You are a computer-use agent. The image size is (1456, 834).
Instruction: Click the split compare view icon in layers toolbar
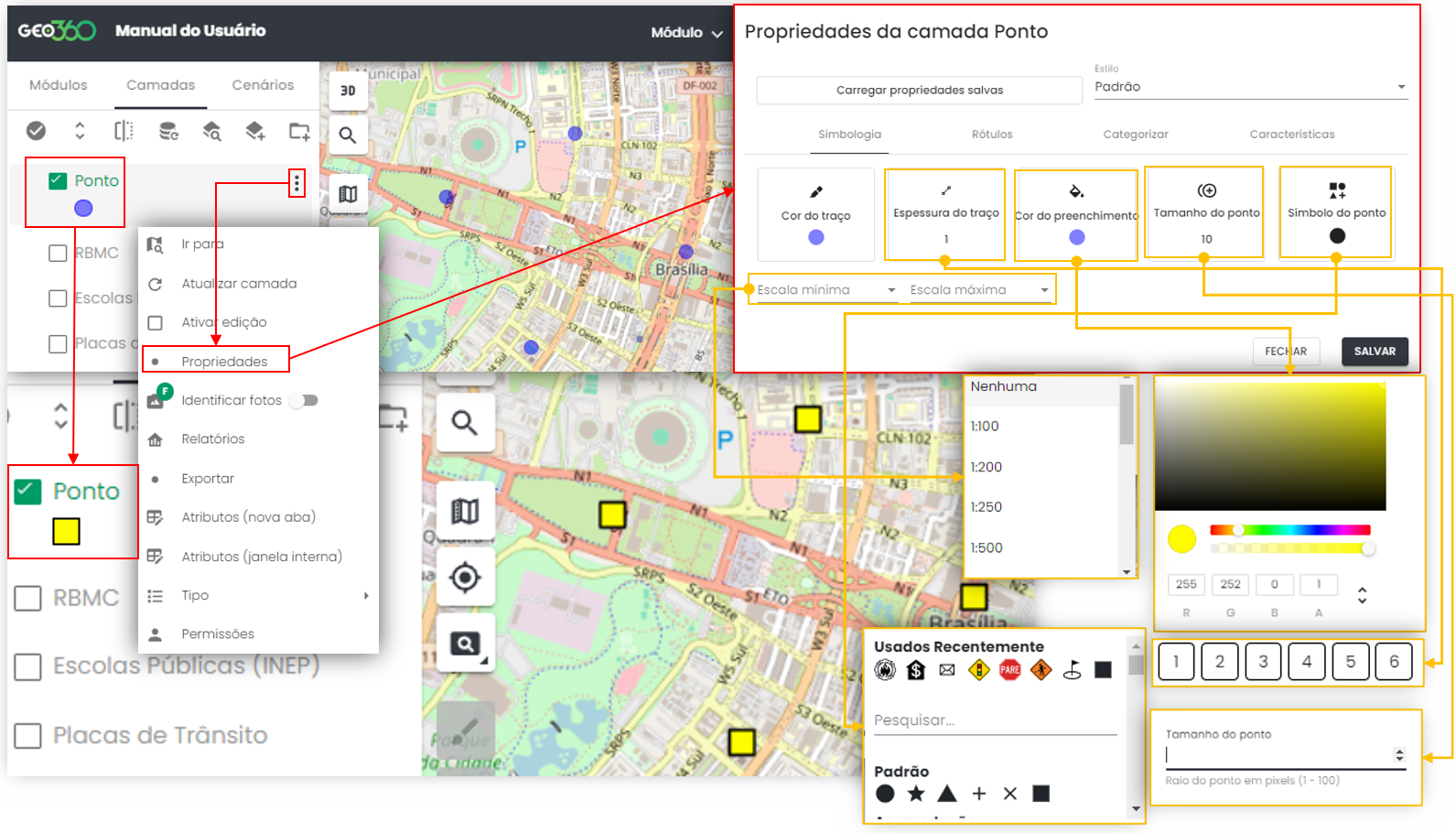[x=124, y=131]
